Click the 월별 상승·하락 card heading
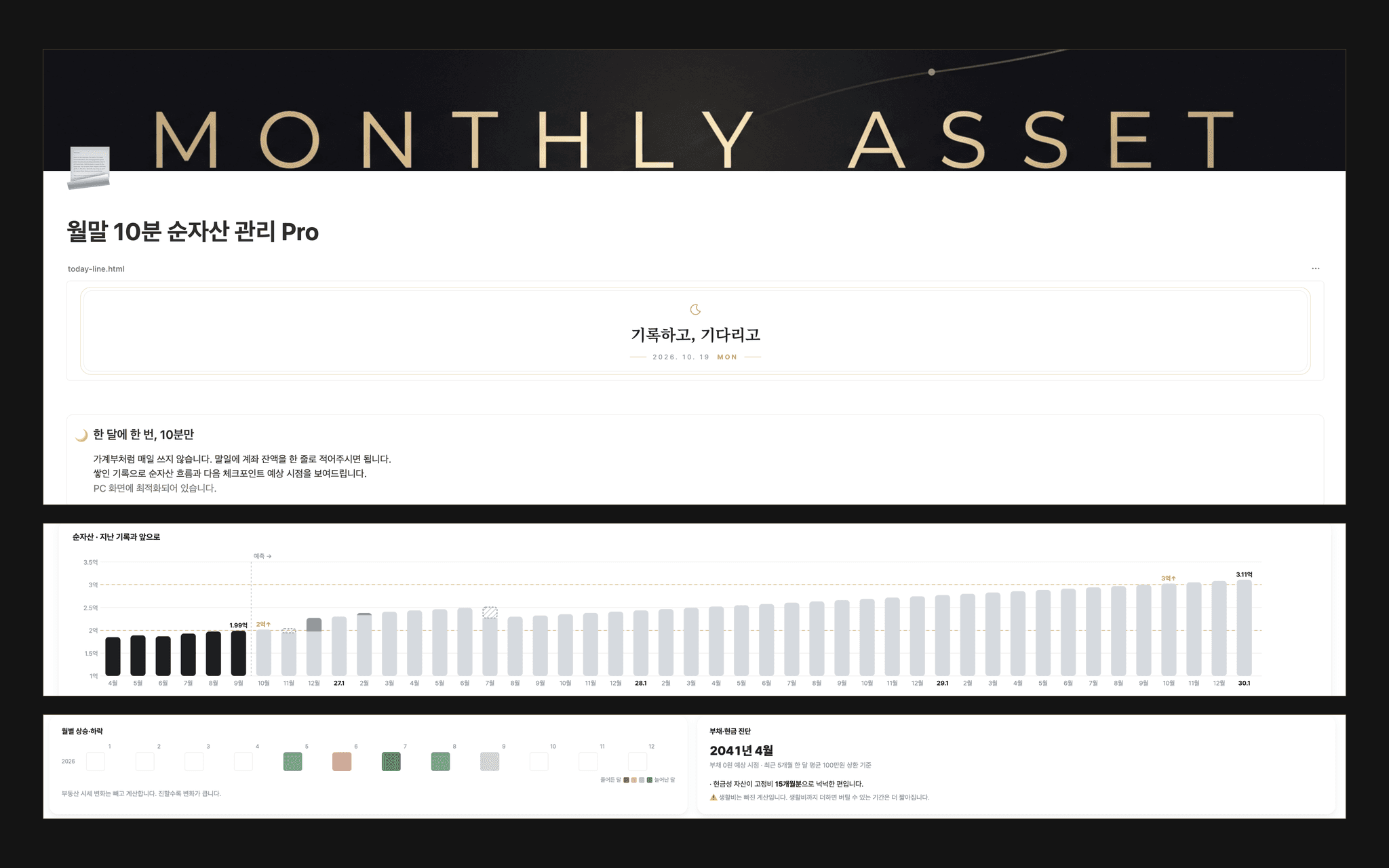 click(82, 732)
